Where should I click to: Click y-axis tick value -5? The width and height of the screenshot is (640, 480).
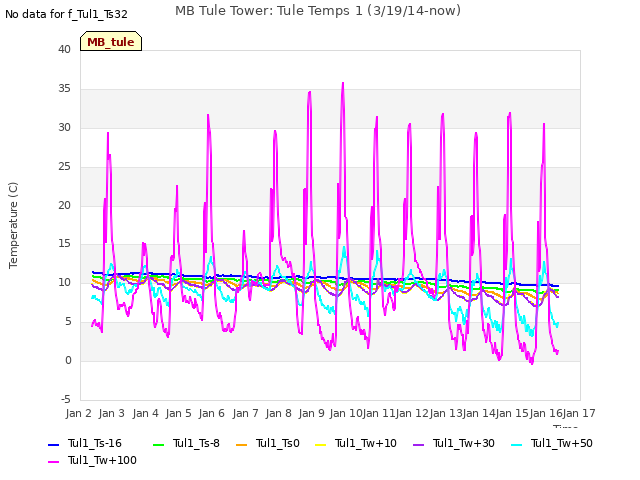(66, 399)
